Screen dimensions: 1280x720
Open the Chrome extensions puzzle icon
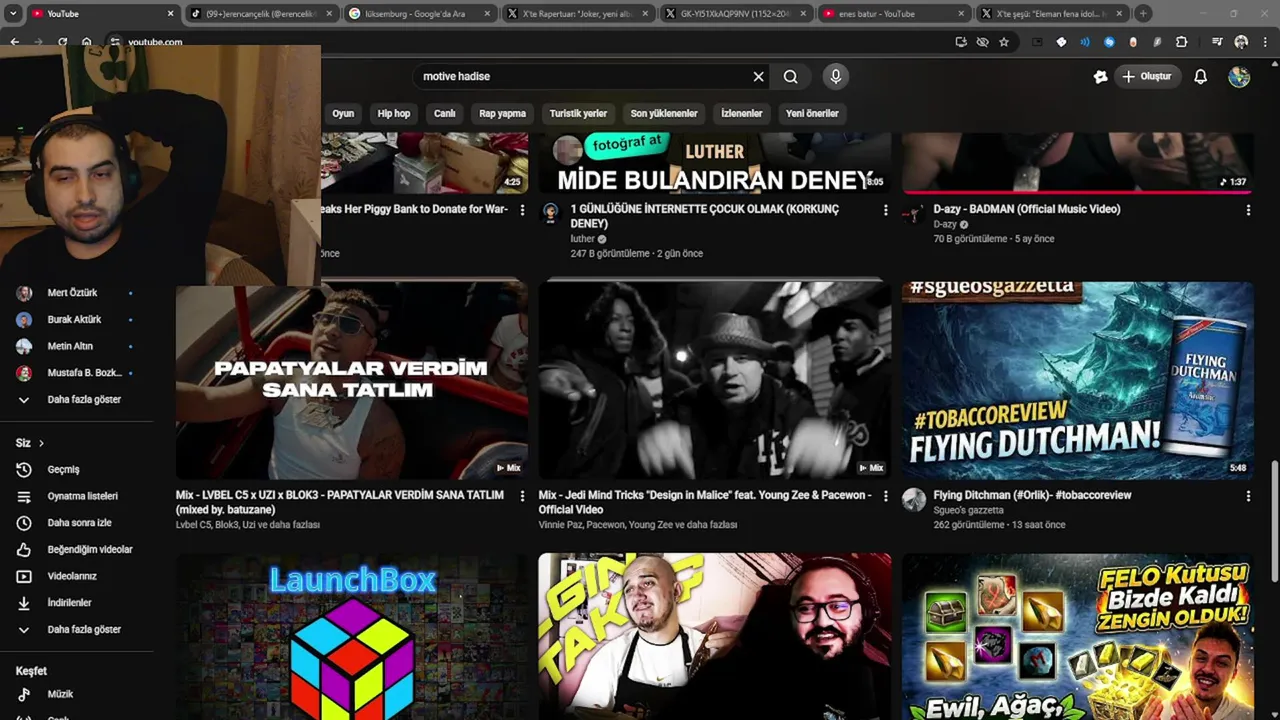pos(1181,42)
